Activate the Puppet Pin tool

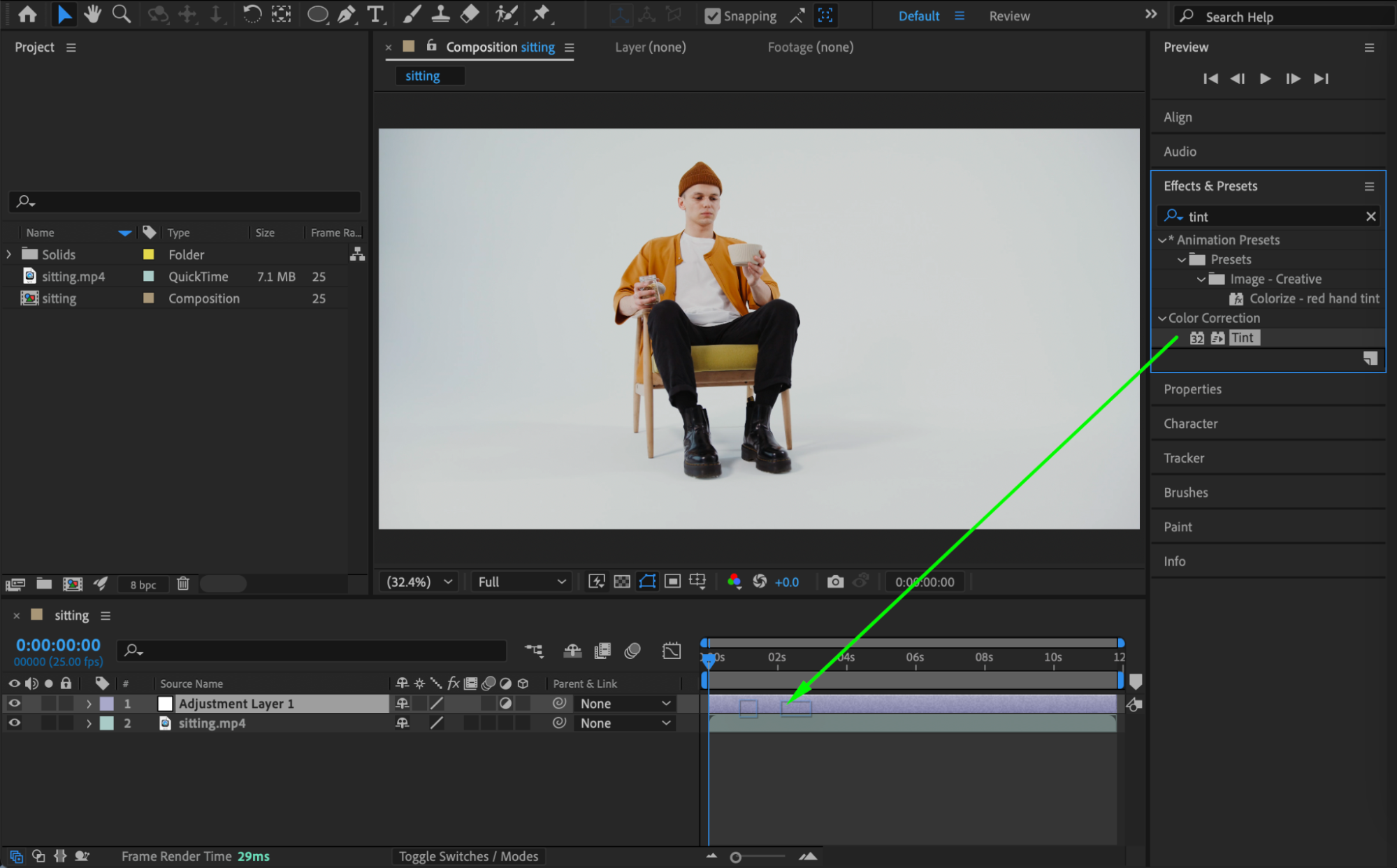542,14
